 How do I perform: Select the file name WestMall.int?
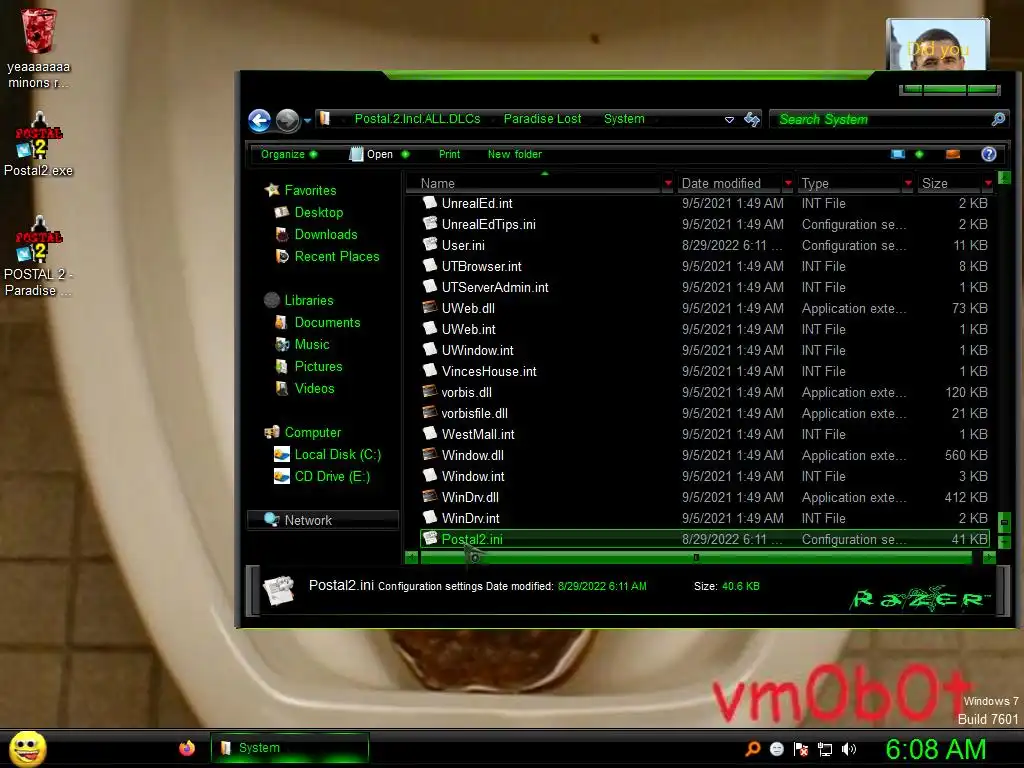coord(477,434)
